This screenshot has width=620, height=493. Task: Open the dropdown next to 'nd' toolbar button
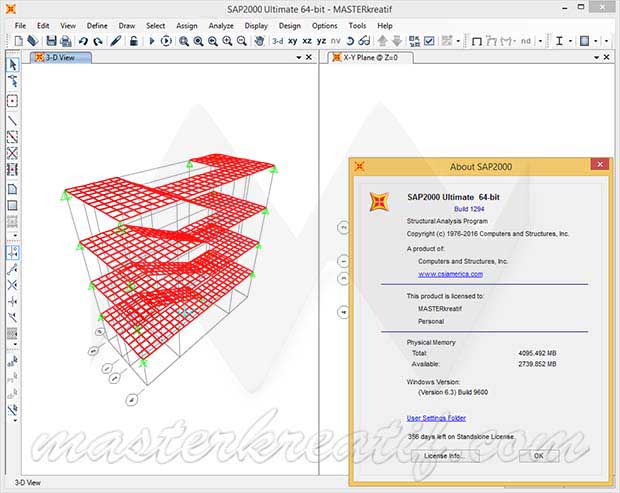click(x=541, y=41)
